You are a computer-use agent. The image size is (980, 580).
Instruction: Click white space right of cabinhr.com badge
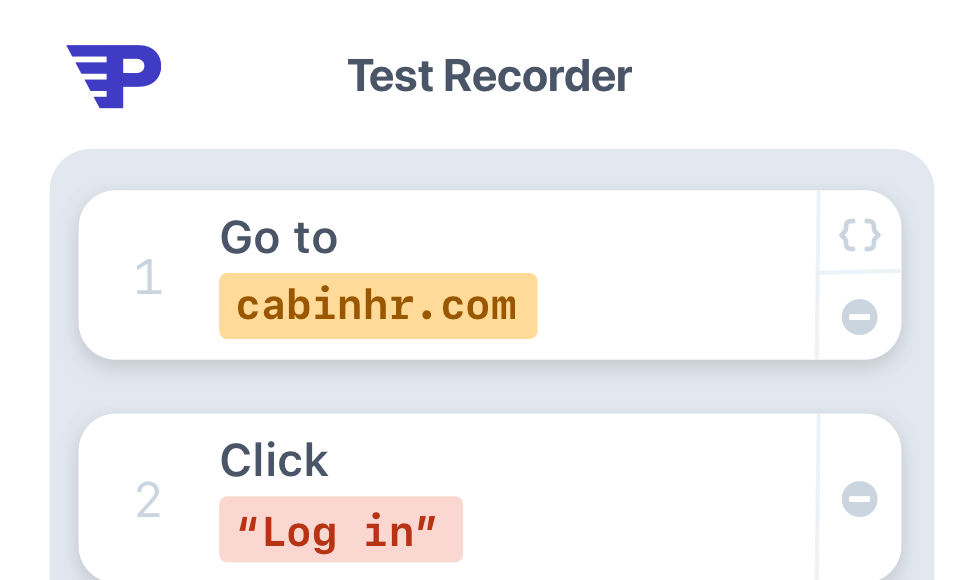click(675, 306)
